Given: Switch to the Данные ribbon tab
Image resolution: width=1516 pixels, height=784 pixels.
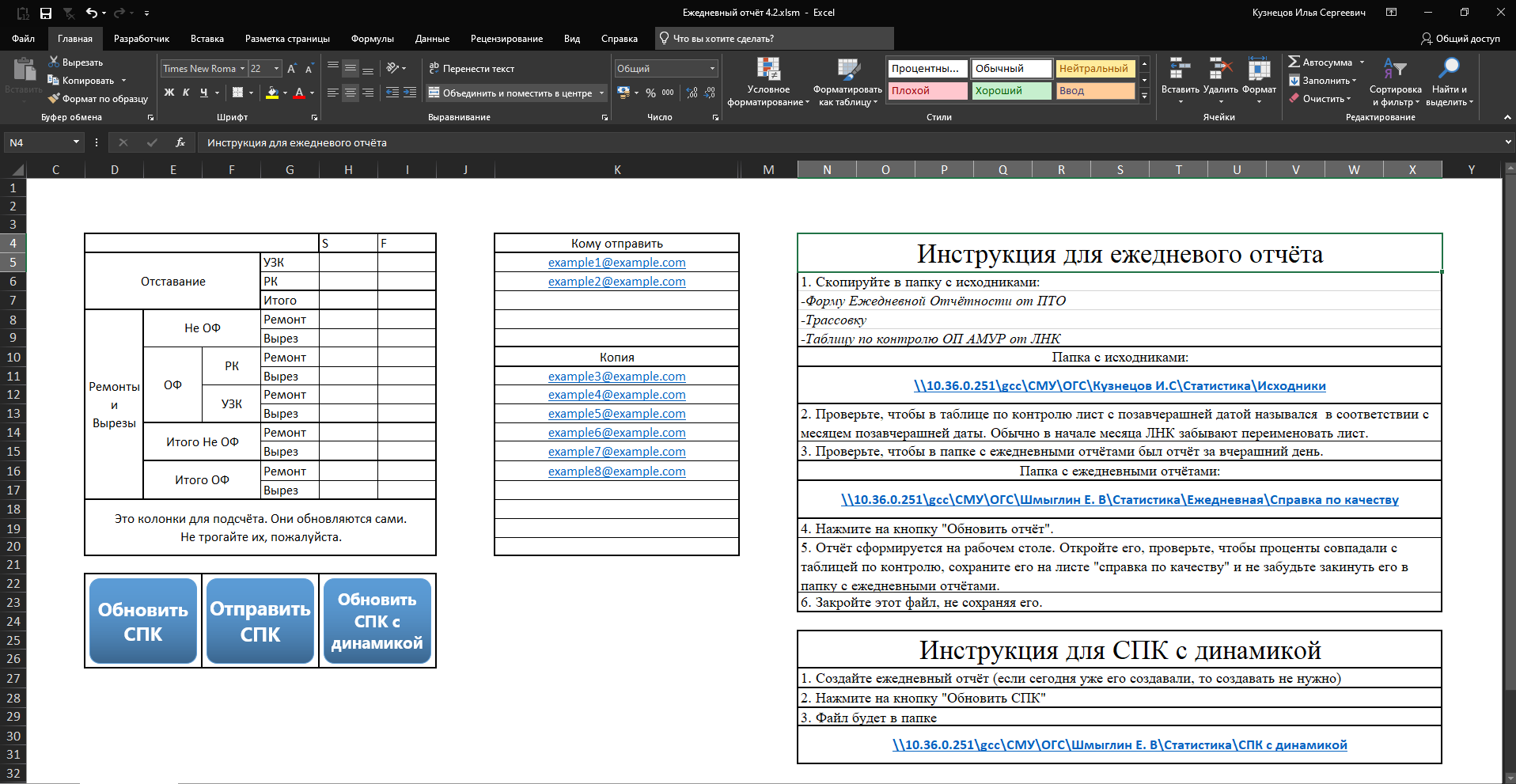Looking at the screenshot, I should [432, 39].
